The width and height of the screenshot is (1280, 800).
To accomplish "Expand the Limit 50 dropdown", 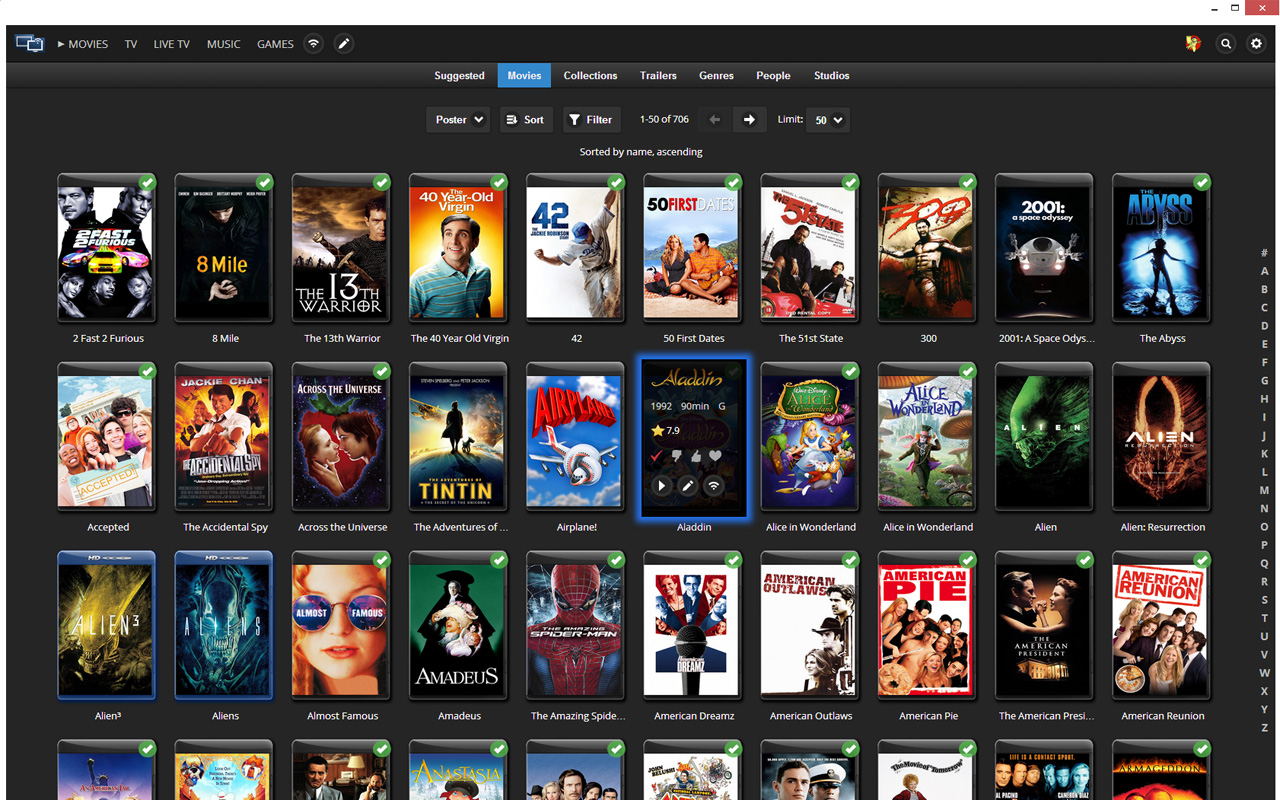I will click(x=827, y=120).
